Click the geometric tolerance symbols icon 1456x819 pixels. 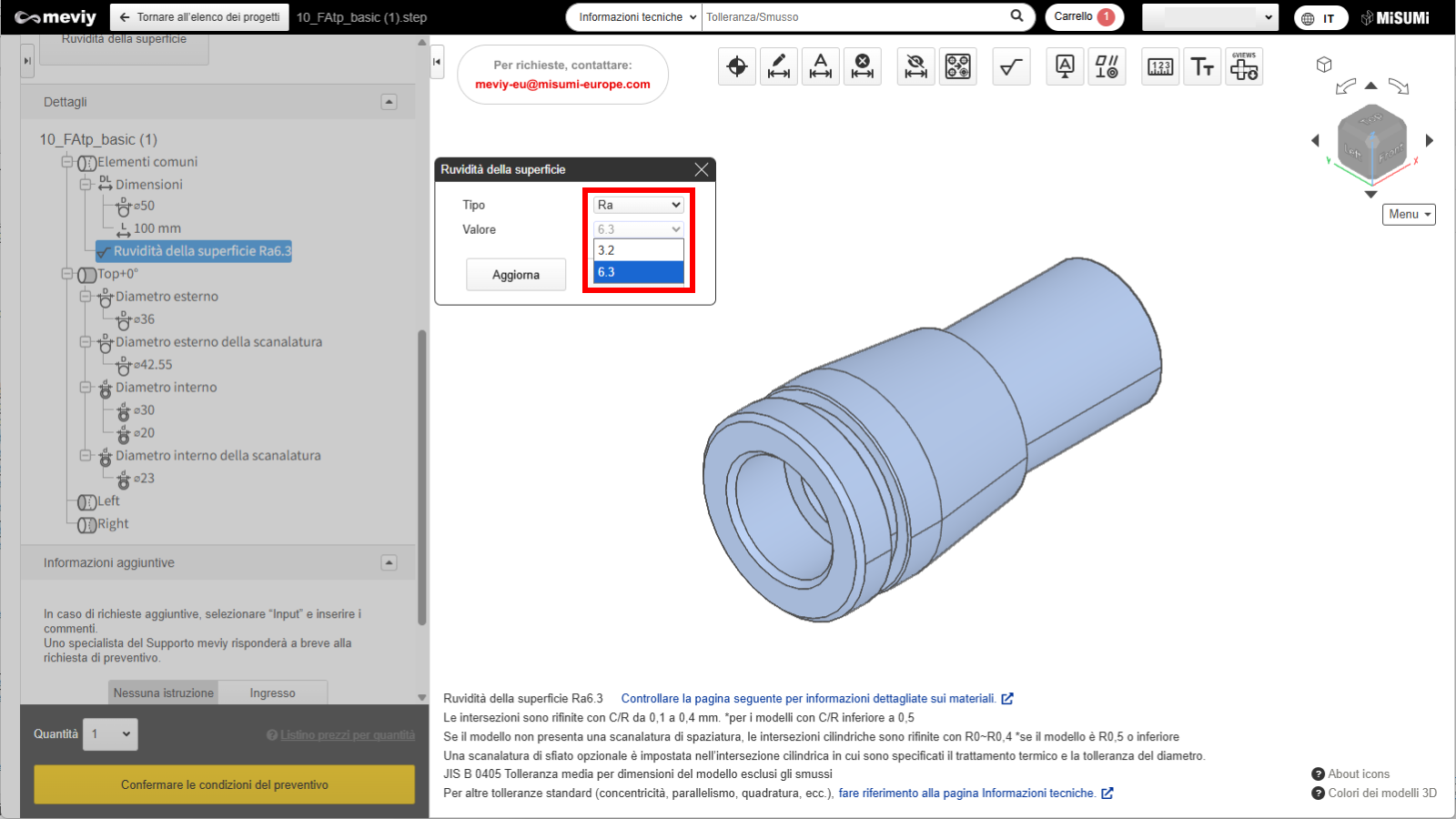coord(1107,66)
